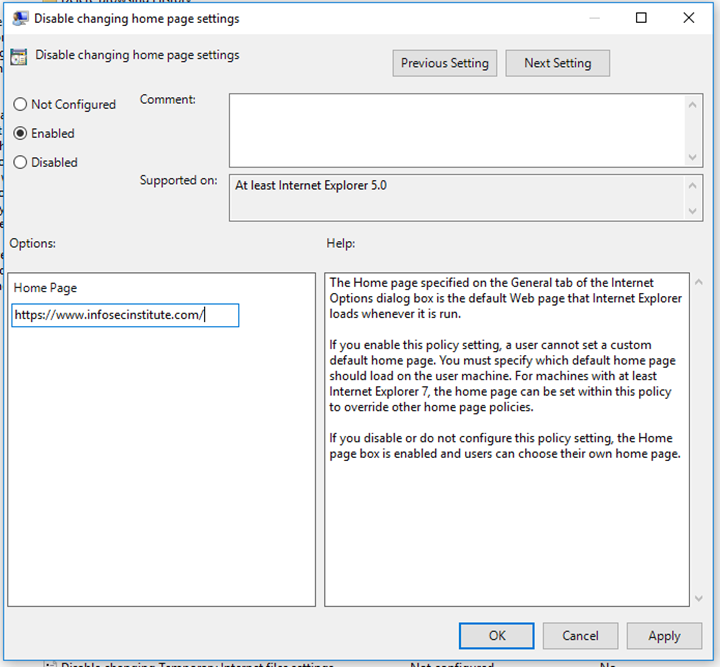Apply the home page policy setting
720x667 pixels.
pos(664,635)
